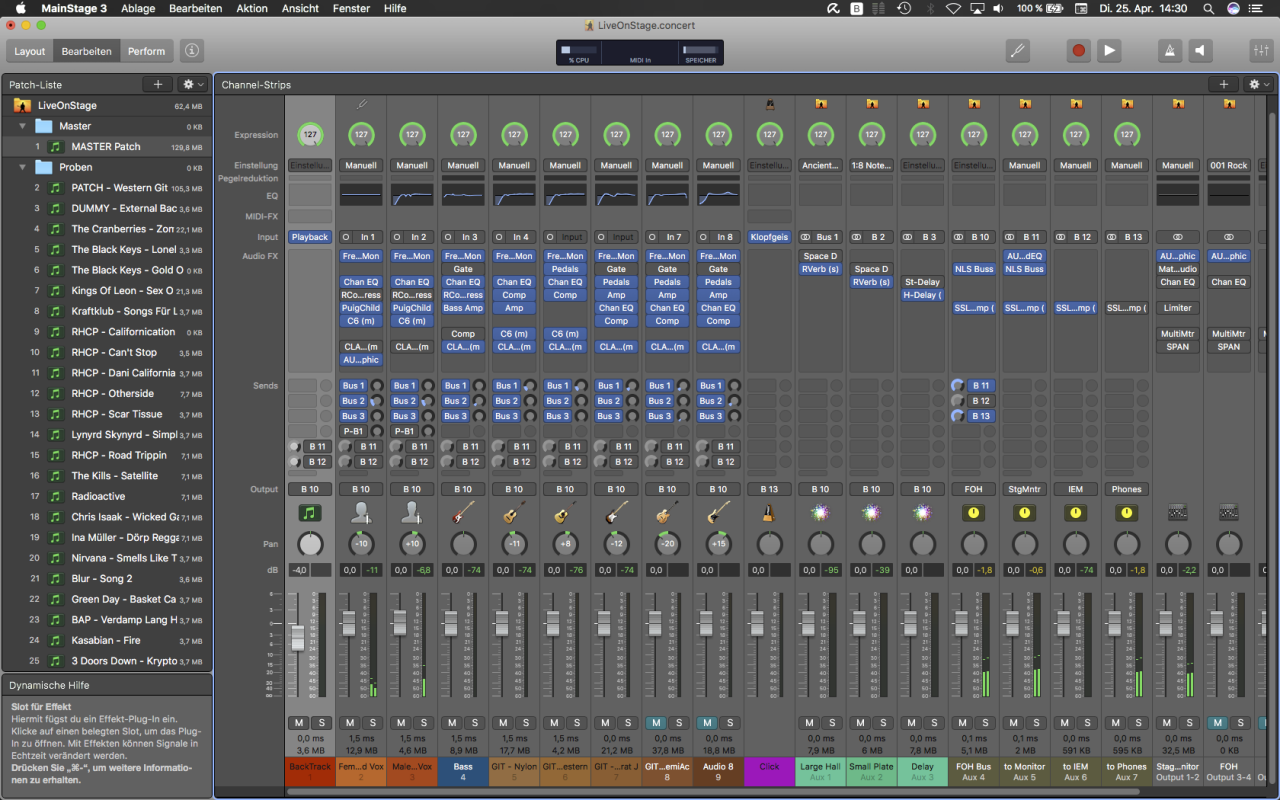Open the Klopfgeis instrument slot on Click strip
This screenshot has width=1280, height=800.
[x=769, y=237]
